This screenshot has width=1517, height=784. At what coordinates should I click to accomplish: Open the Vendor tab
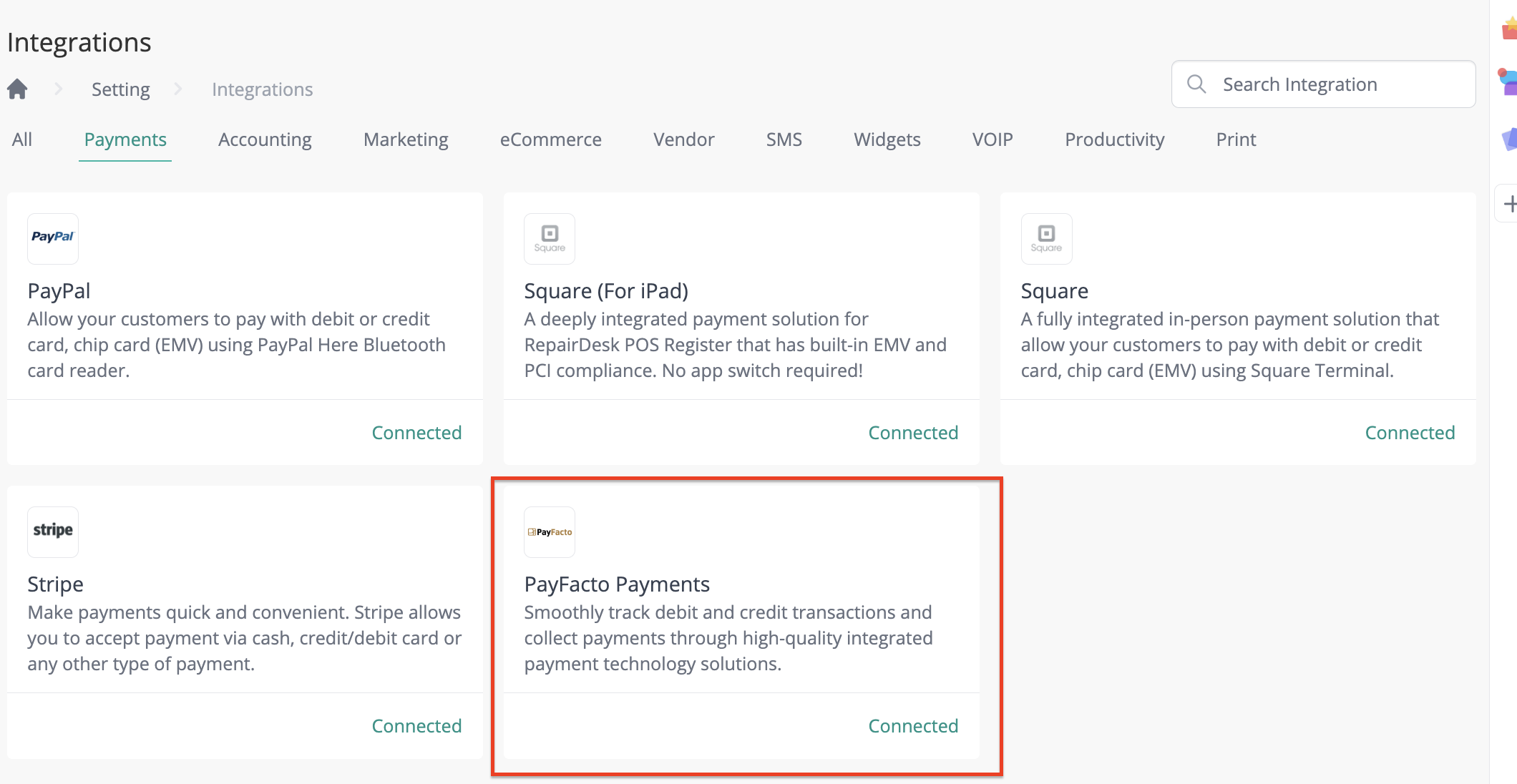point(684,139)
